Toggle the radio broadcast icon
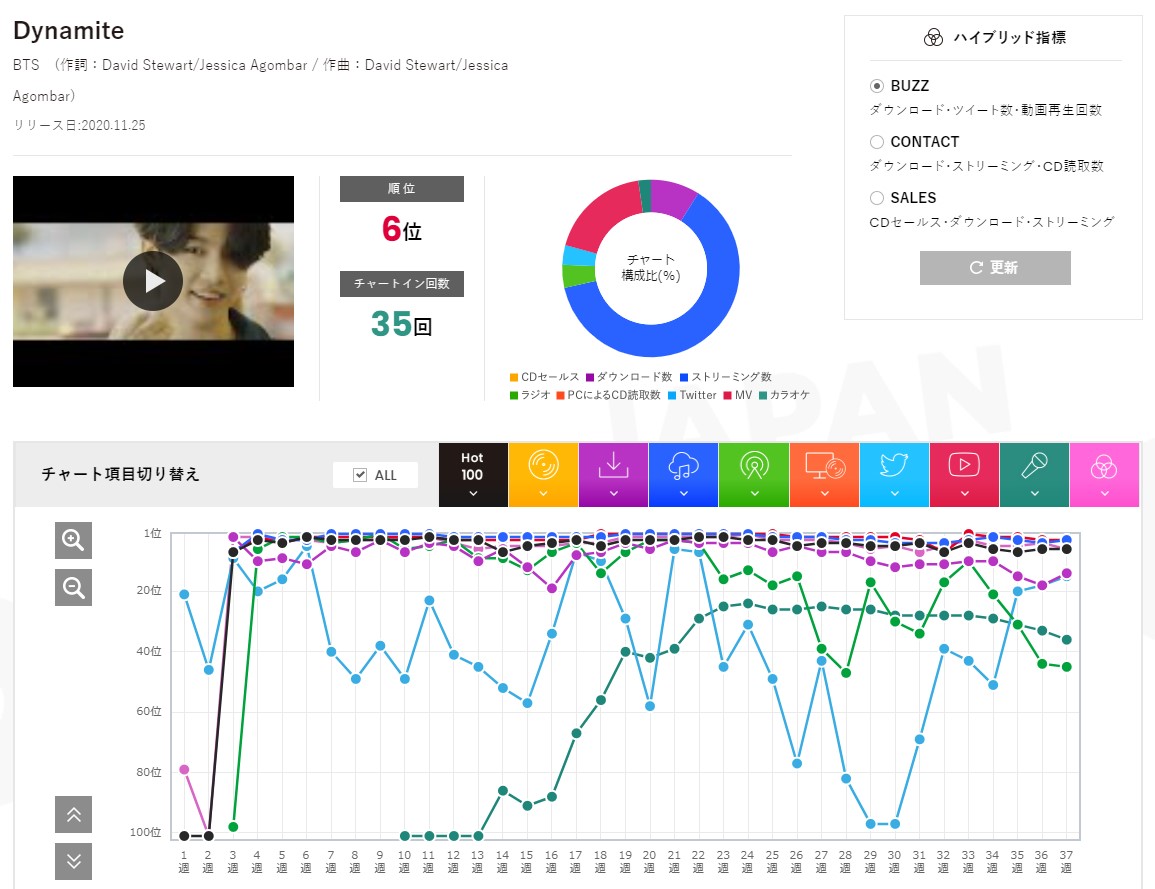Viewport: 1155px width, 889px height. pyautogui.click(x=754, y=474)
